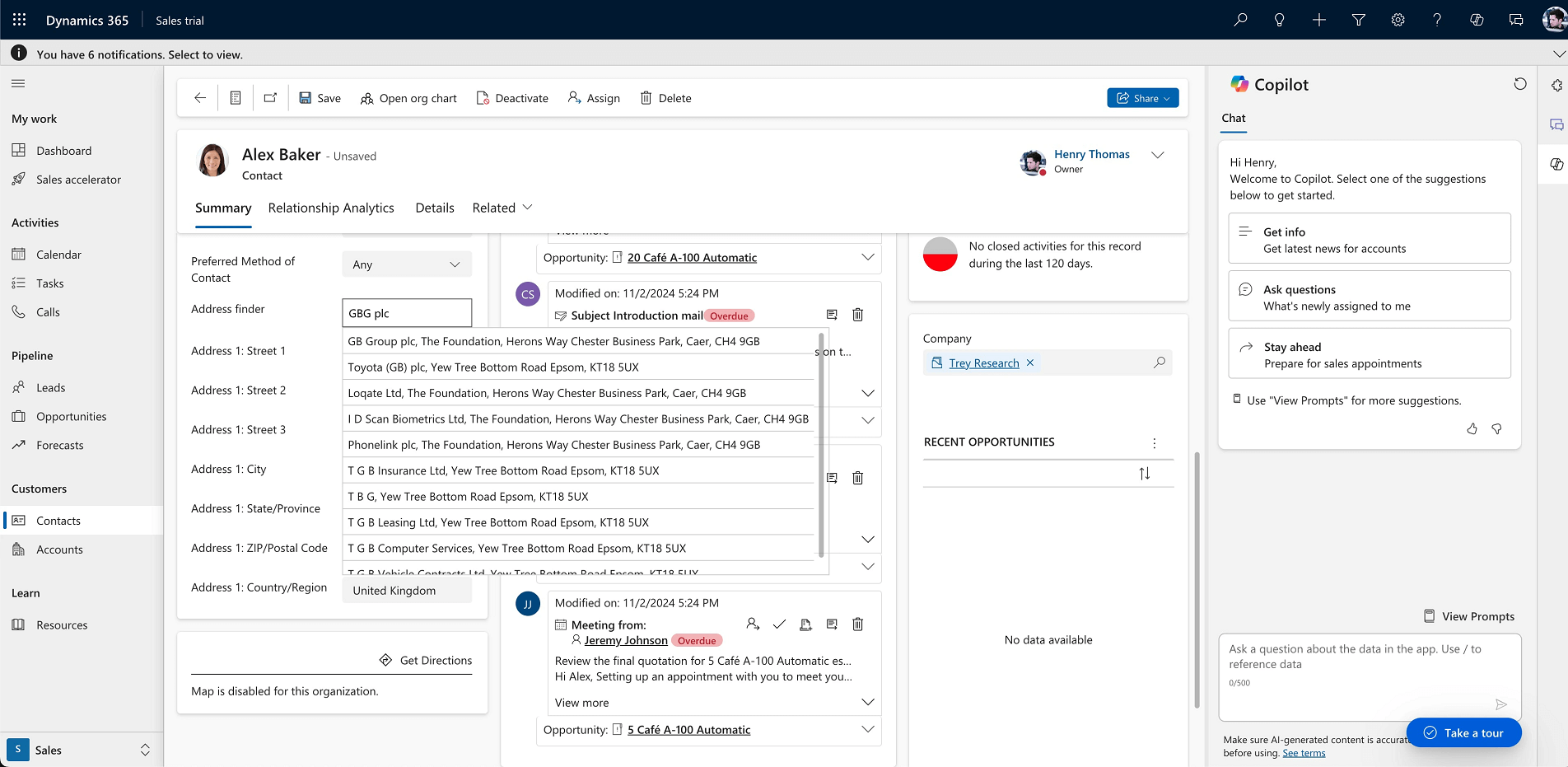Click the Deactivate button
Screen dimensions: 1568x767
click(x=512, y=98)
